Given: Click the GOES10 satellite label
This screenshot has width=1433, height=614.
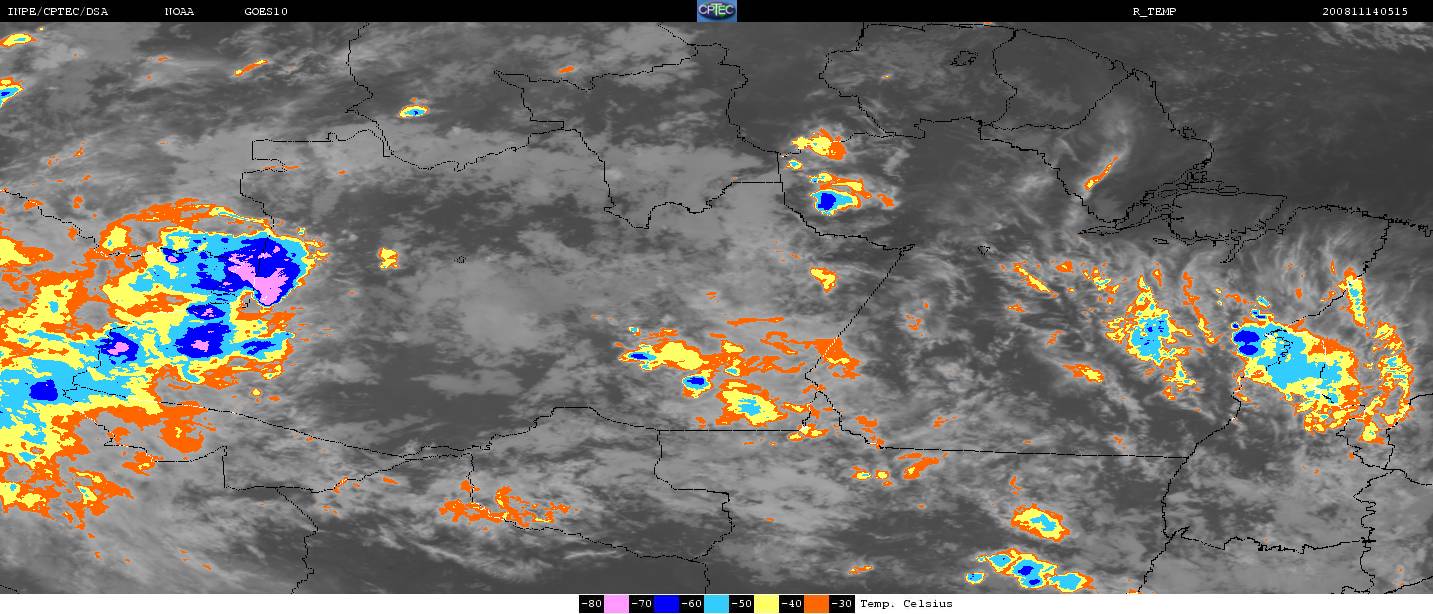Looking at the screenshot, I should [x=265, y=12].
